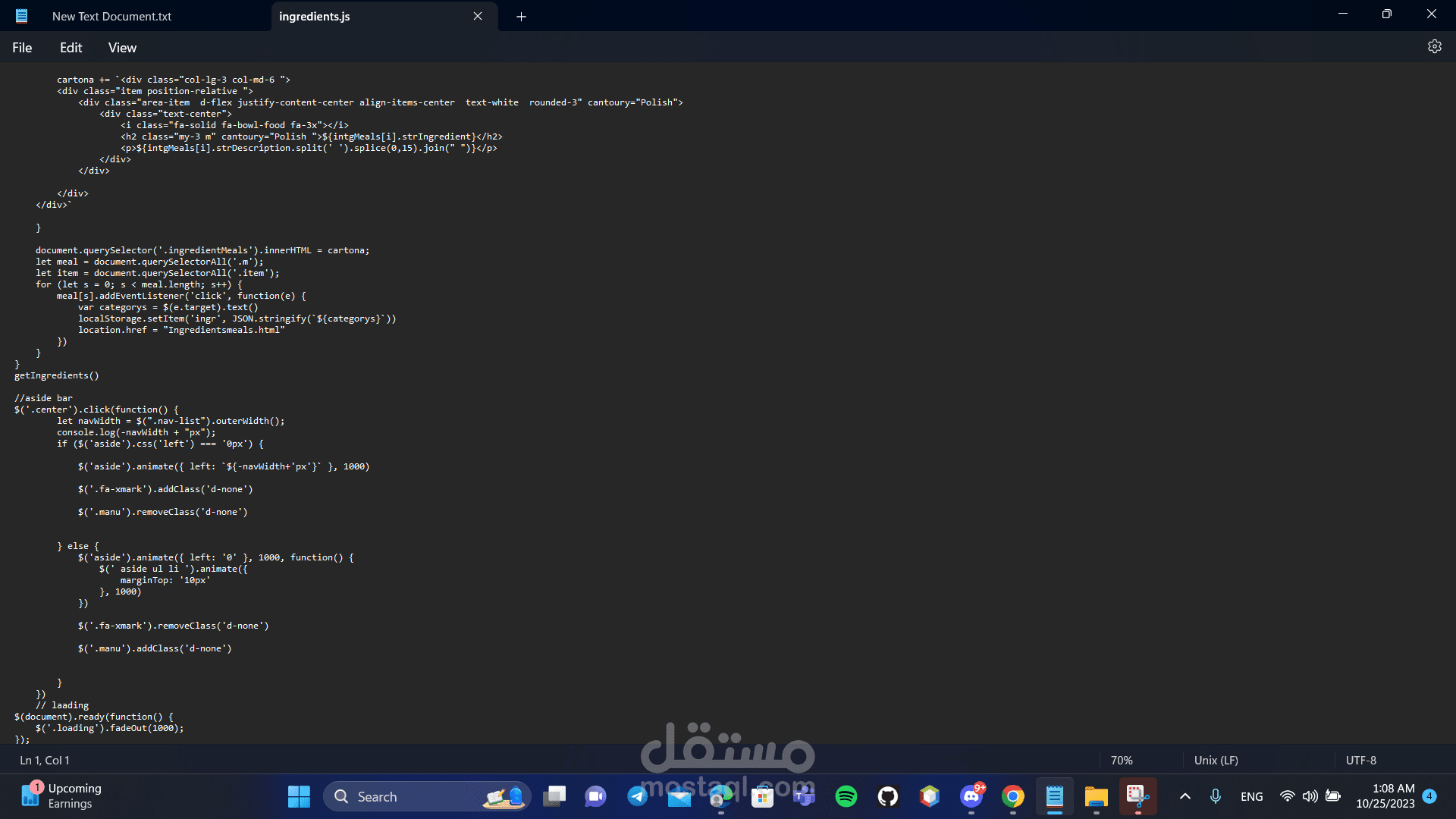Open GitHub Desktop from the taskbar
The image size is (1456, 819).
tap(887, 796)
